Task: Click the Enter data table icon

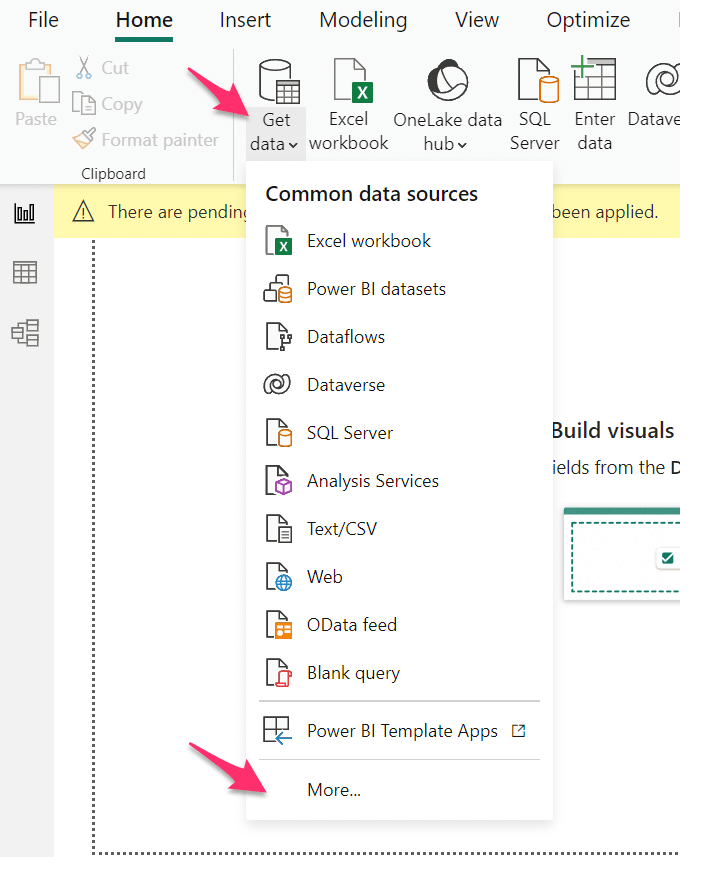Action: pos(594,79)
